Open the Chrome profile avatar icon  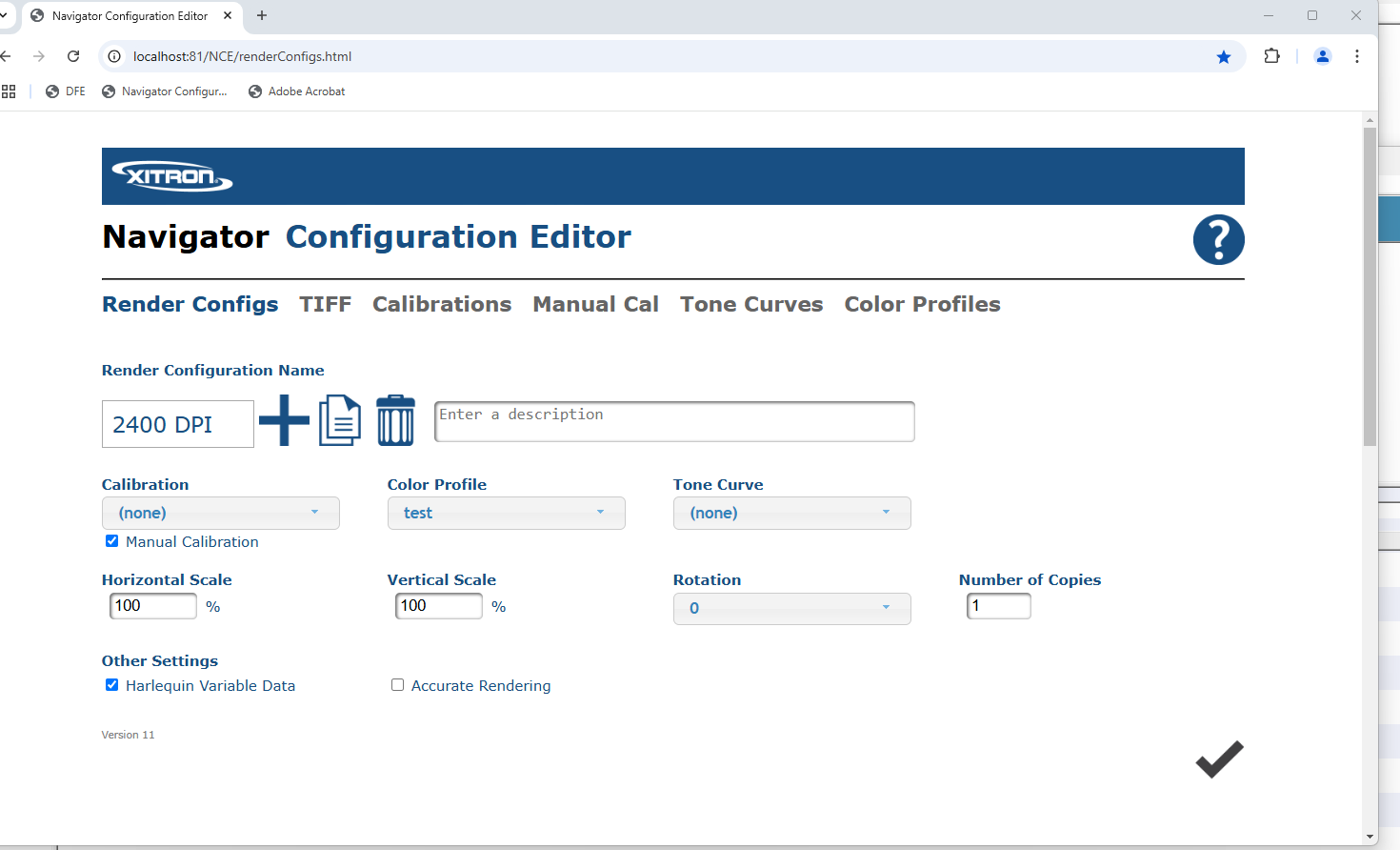1323,56
